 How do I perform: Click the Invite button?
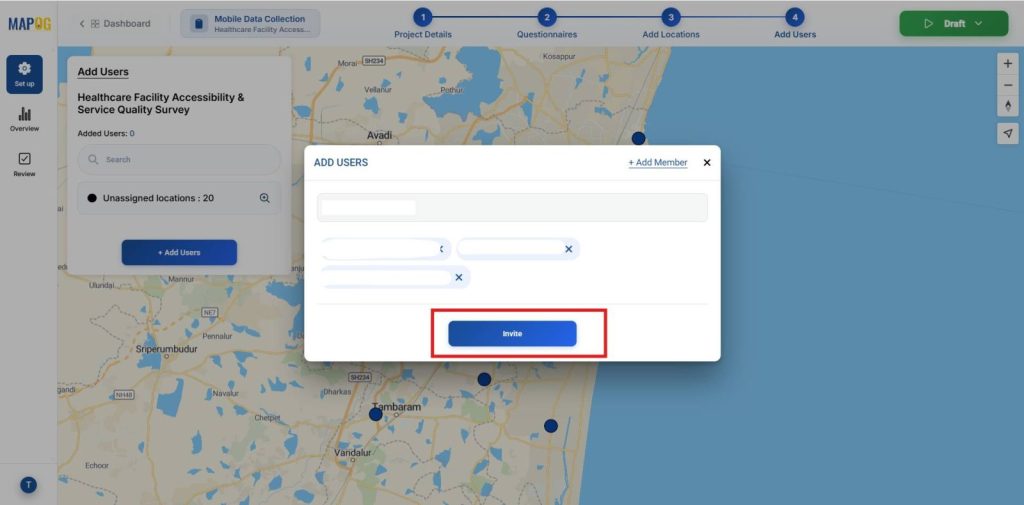(x=512, y=333)
